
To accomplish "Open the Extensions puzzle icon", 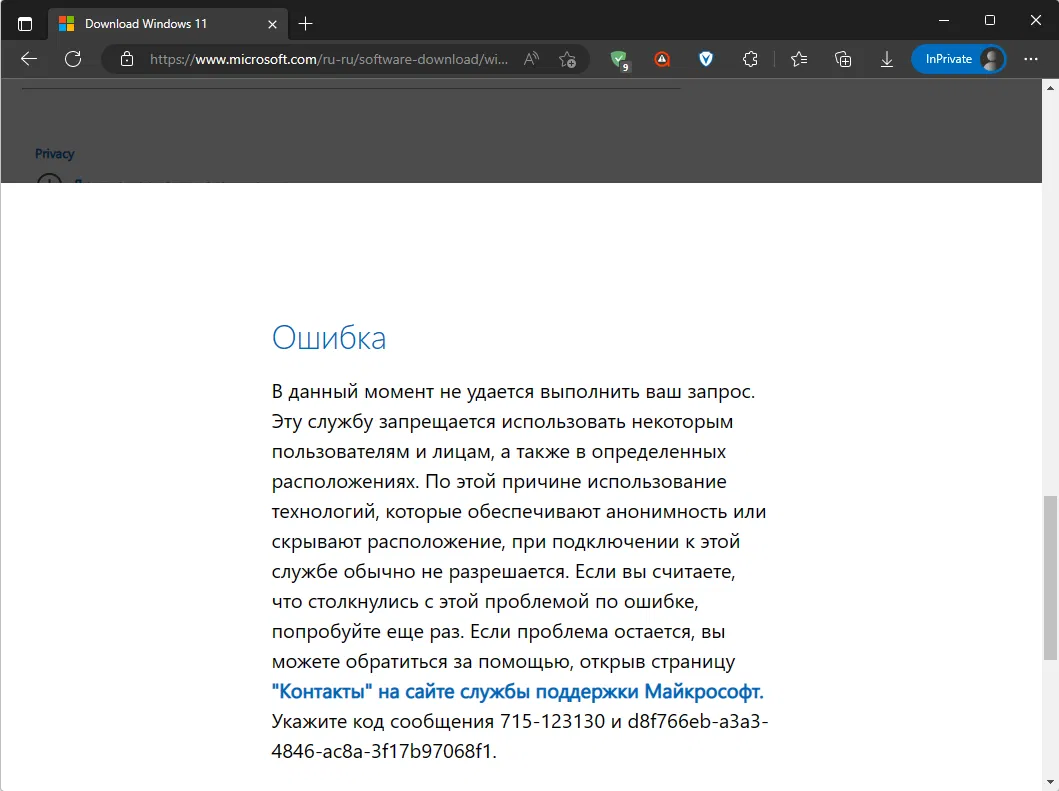I will click(750, 59).
